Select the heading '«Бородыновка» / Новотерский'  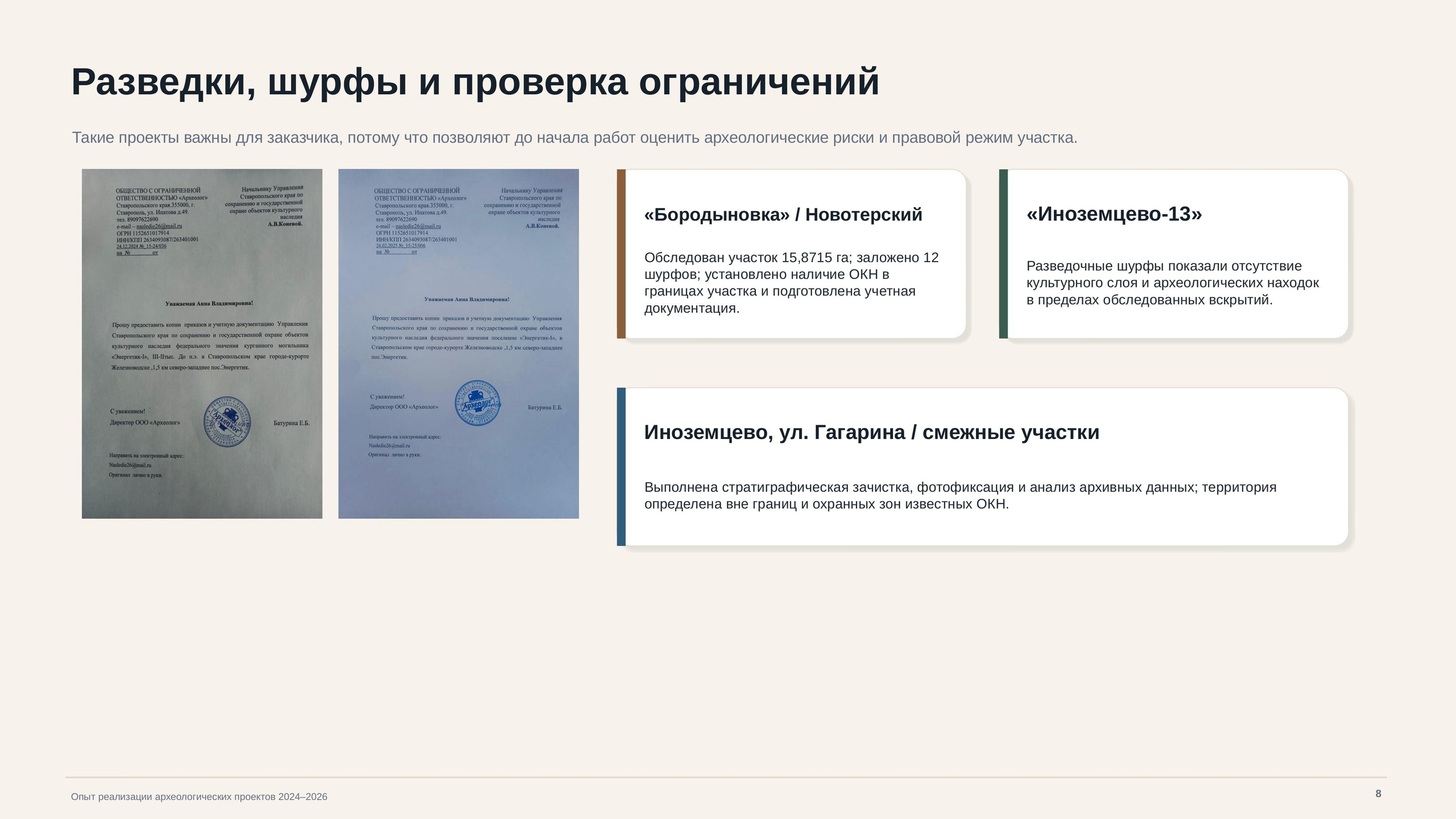[x=783, y=214]
